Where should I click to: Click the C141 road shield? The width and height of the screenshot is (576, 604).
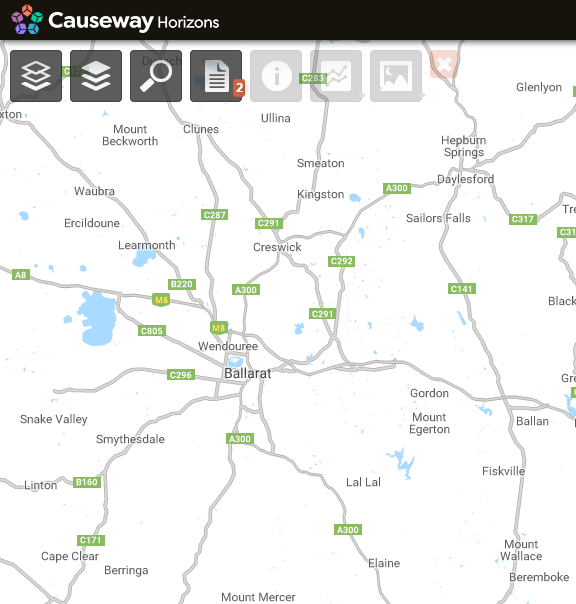click(x=462, y=289)
